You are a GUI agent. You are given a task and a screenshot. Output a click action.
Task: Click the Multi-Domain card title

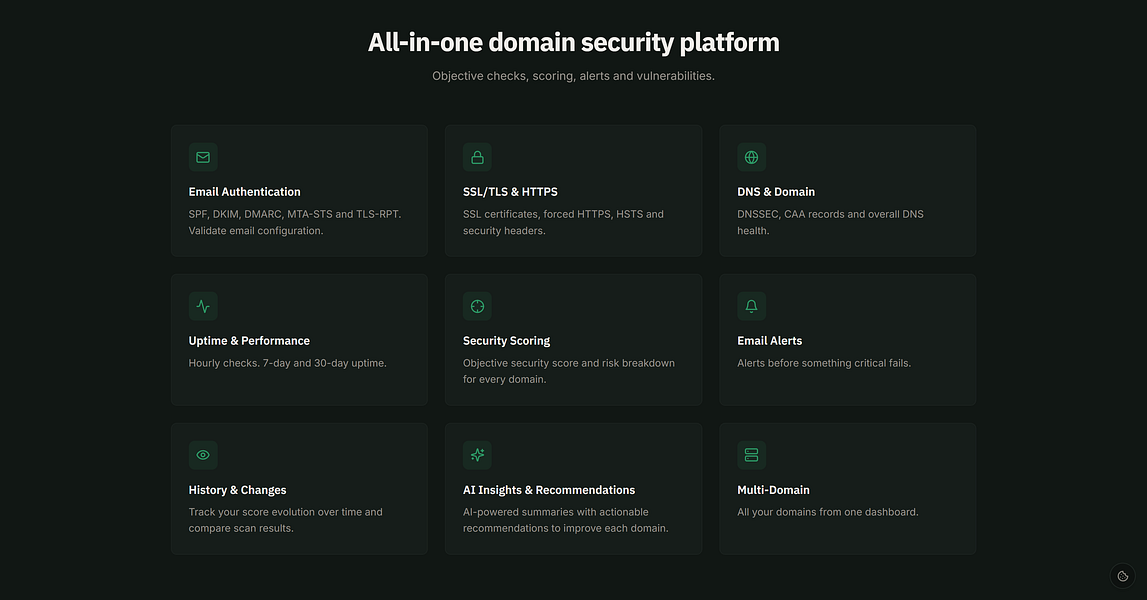(773, 490)
